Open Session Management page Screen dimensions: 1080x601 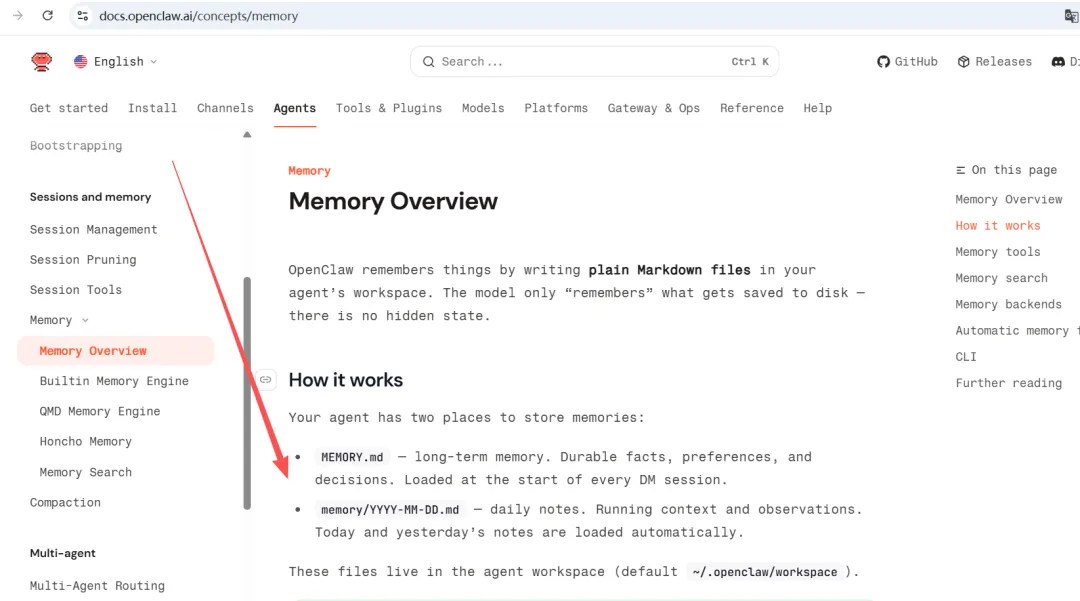pyautogui.click(x=94, y=229)
